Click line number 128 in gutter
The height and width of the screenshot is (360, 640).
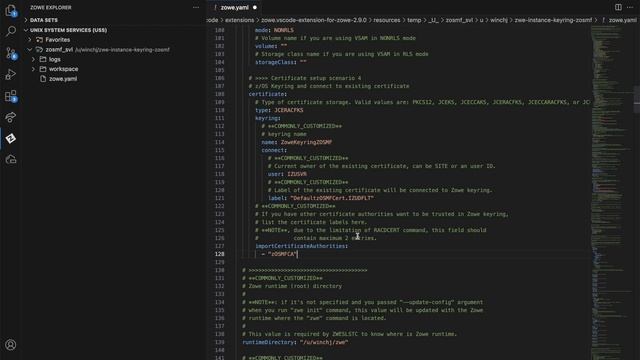[220, 254]
